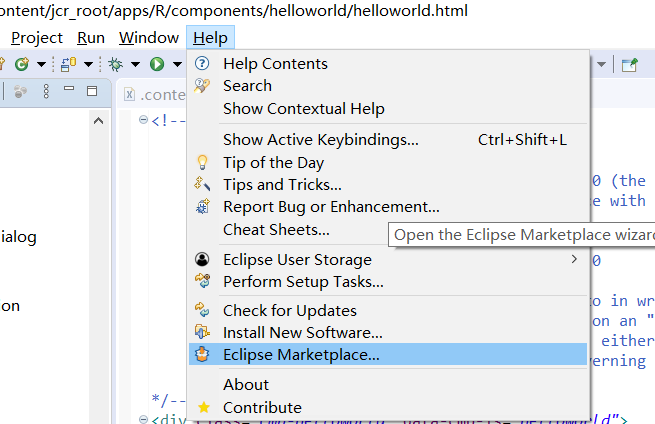Viewport: 655px width, 424px height.
Task: Collapse the div element fold marker
Action: coord(143,419)
